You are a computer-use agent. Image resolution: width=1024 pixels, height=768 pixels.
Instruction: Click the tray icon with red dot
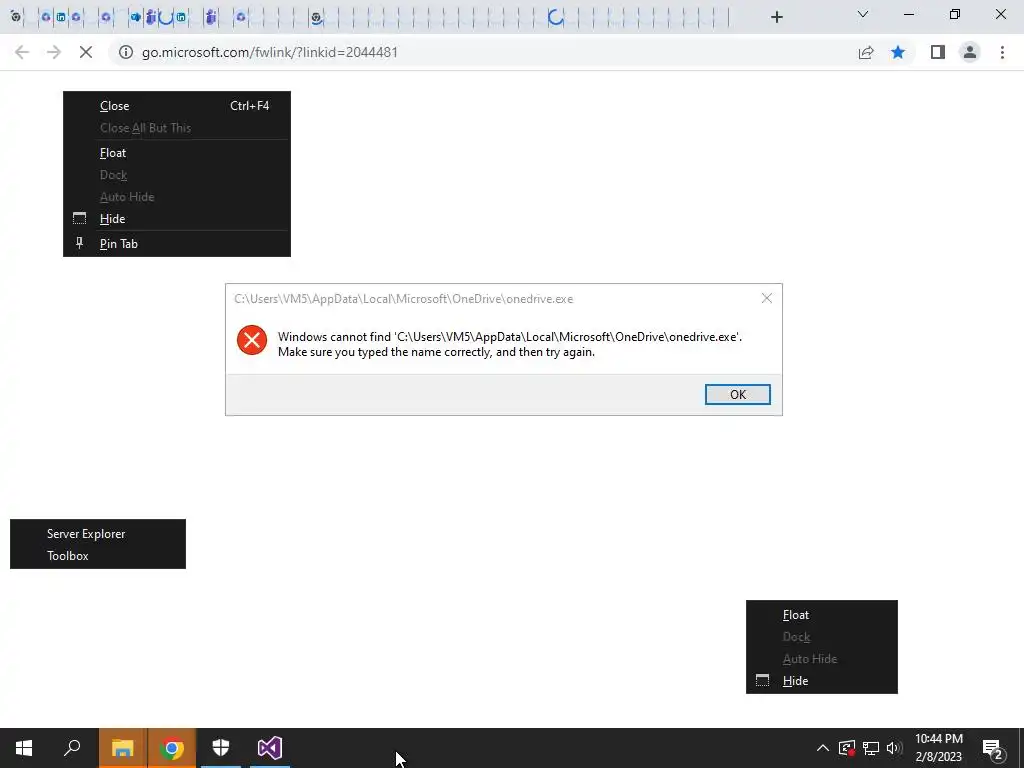click(x=846, y=748)
